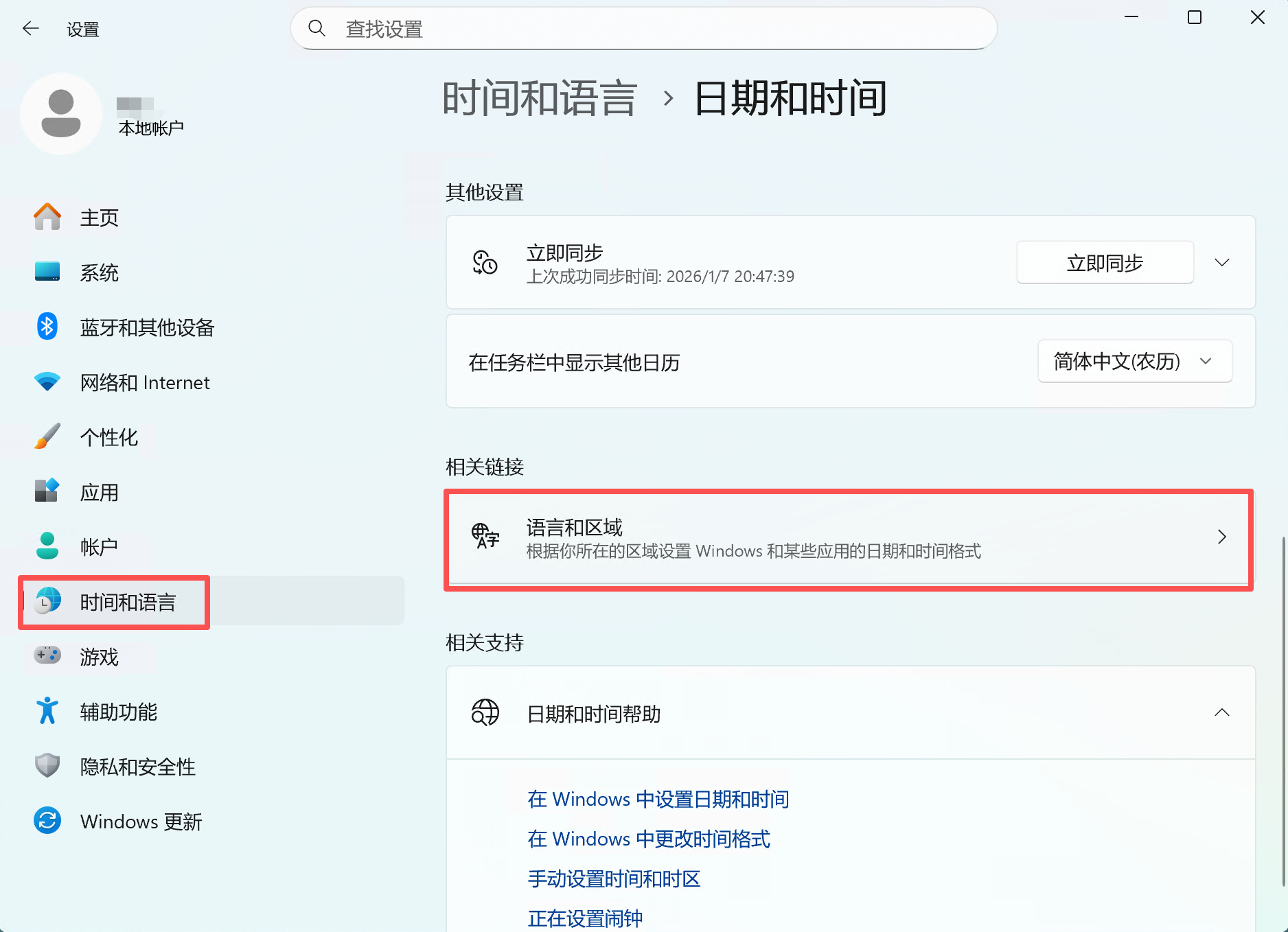Click the Network and Internet Wi-Fi icon
This screenshot has height=932, width=1288.
point(47,382)
